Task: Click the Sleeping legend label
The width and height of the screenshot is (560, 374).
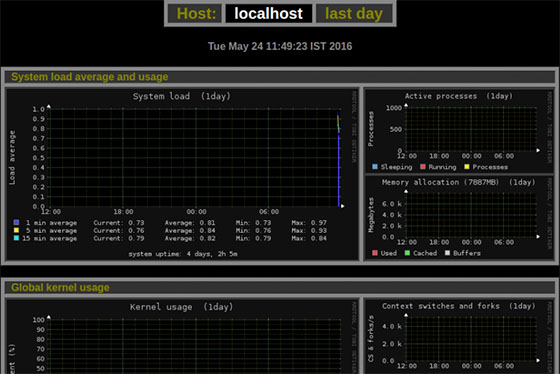Action: point(396,167)
